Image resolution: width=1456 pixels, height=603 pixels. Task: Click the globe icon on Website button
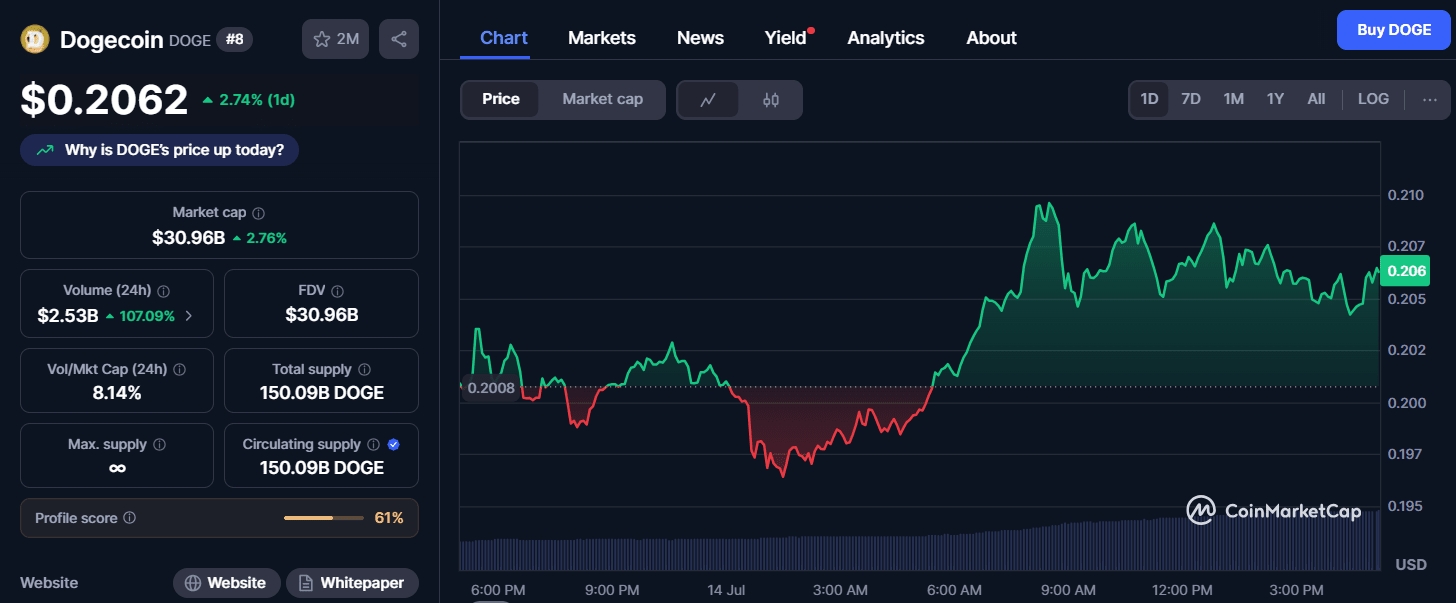(x=193, y=583)
